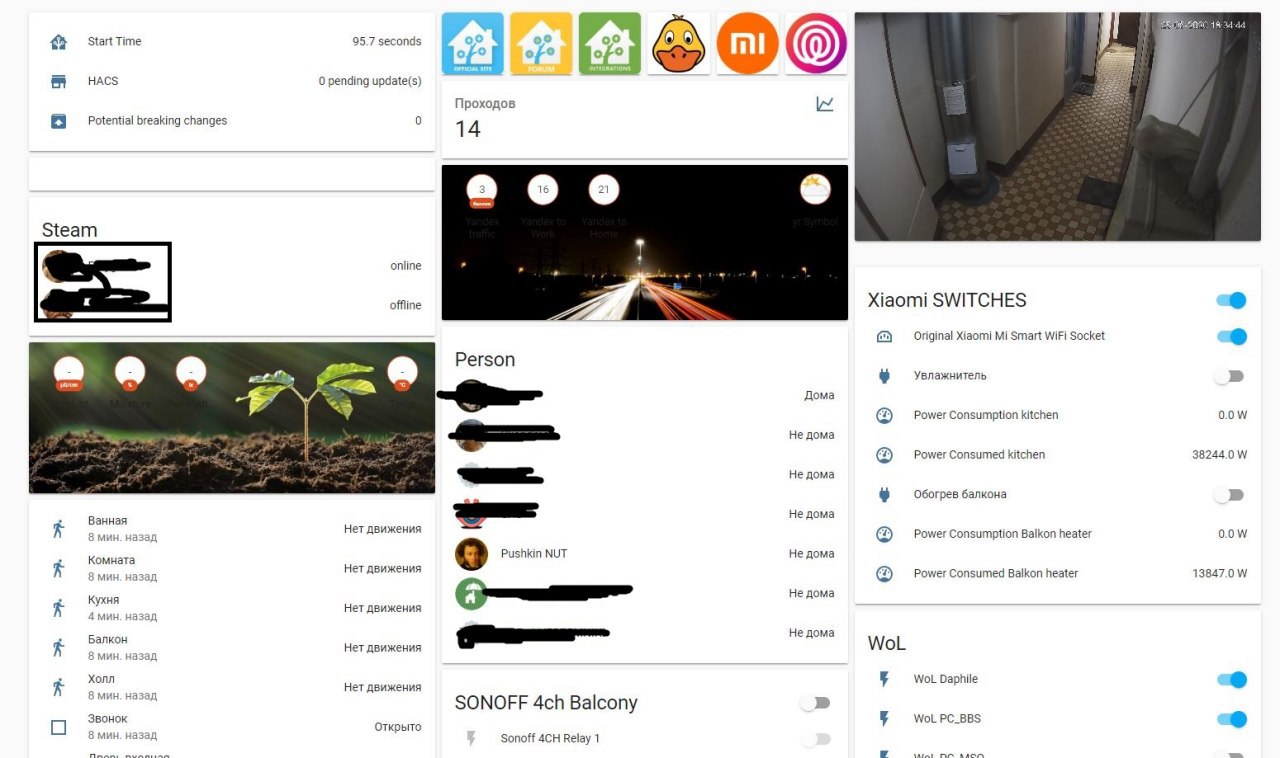The image size is (1280, 758).
Task: Disable the WoL Daphile switch
Action: [x=1231, y=680]
